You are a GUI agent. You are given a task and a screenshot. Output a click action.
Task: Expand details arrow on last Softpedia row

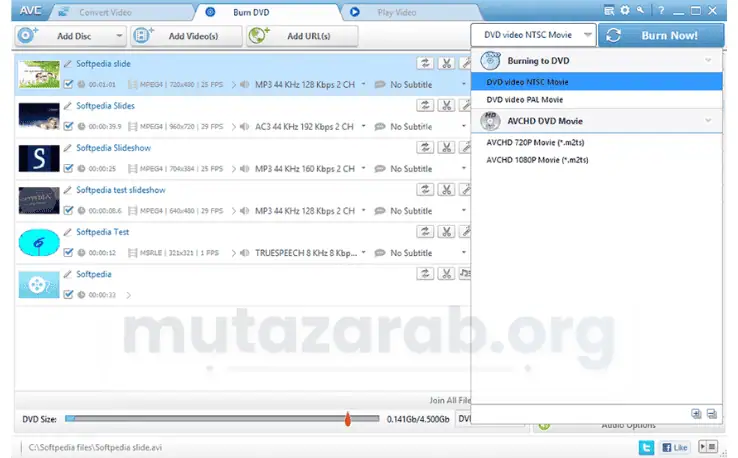pyautogui.click(x=128, y=295)
